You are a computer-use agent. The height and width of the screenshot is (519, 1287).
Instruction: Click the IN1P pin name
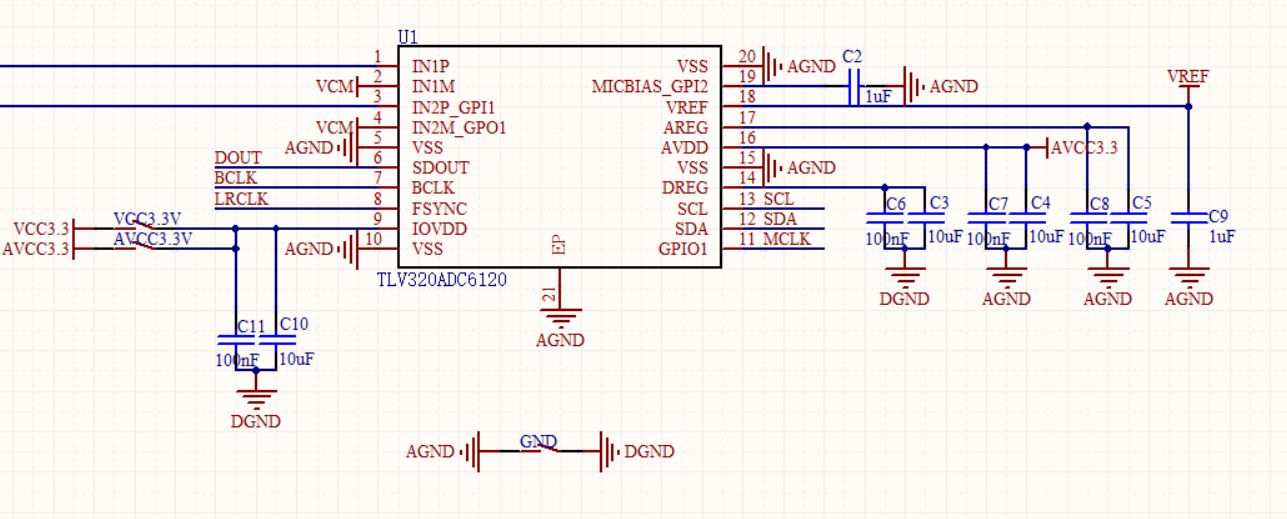click(x=430, y=66)
